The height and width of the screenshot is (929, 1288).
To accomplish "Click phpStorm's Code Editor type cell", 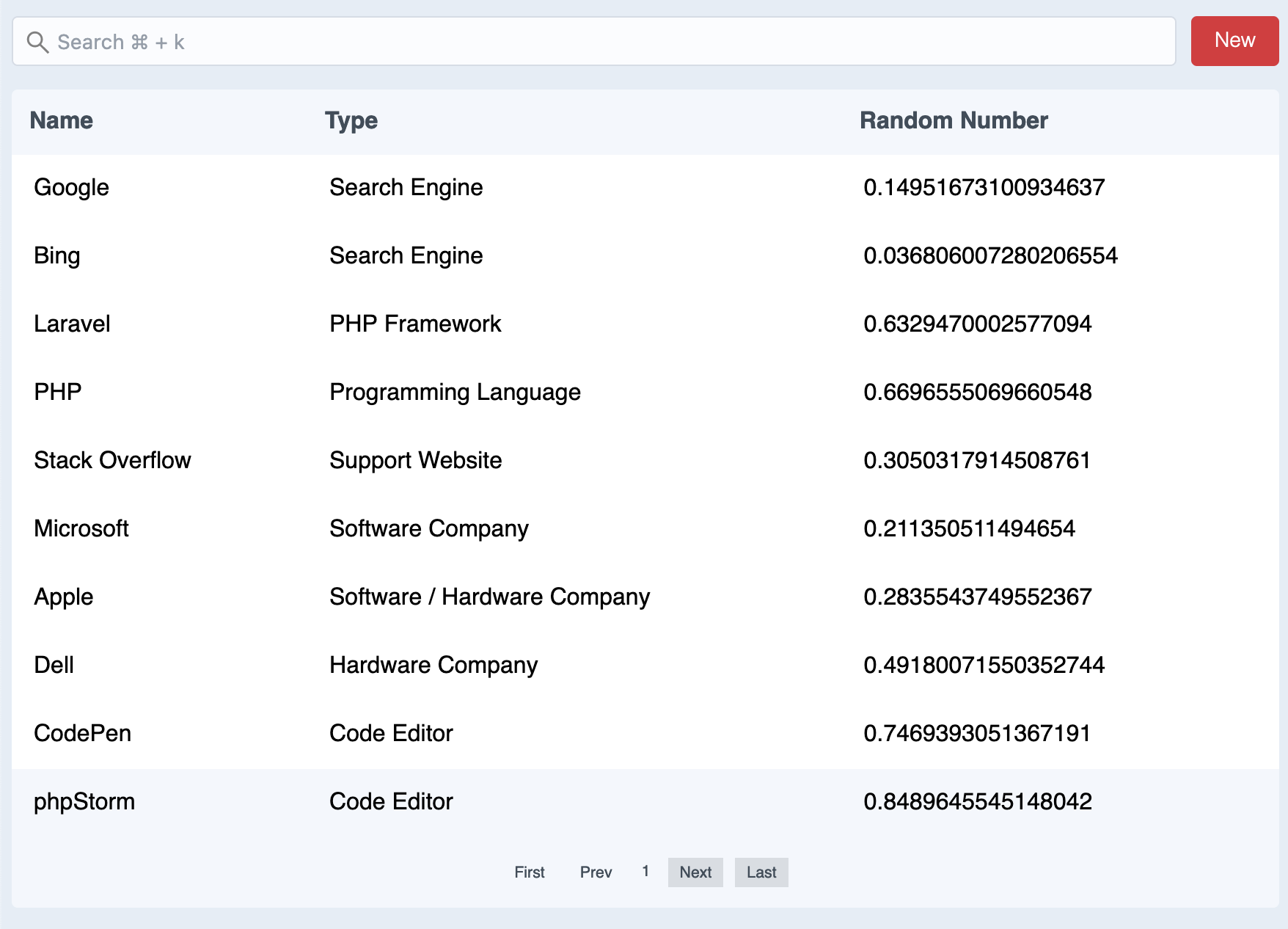I will point(391,801).
